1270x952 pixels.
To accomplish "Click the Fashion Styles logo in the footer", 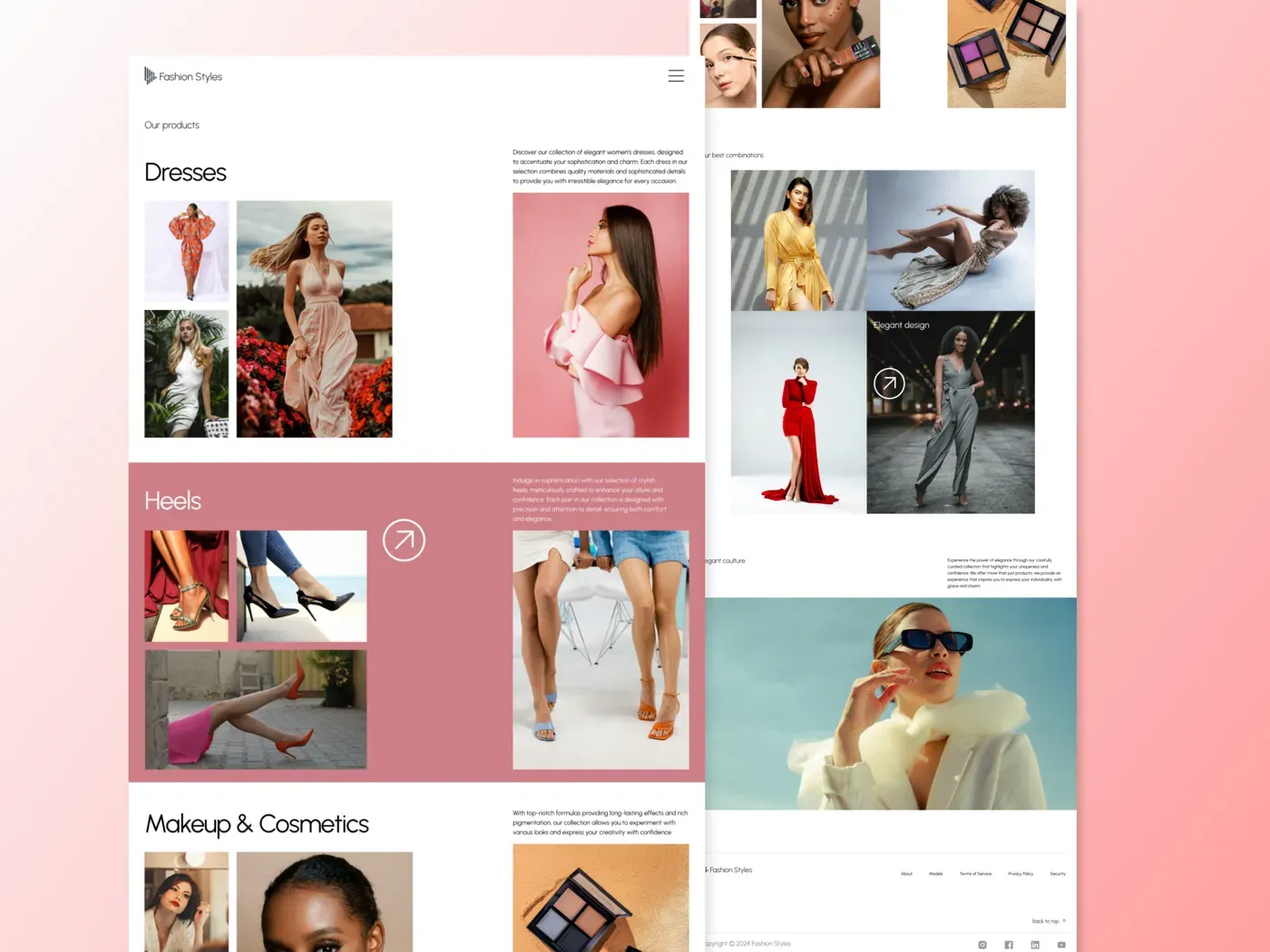I will coord(729,870).
